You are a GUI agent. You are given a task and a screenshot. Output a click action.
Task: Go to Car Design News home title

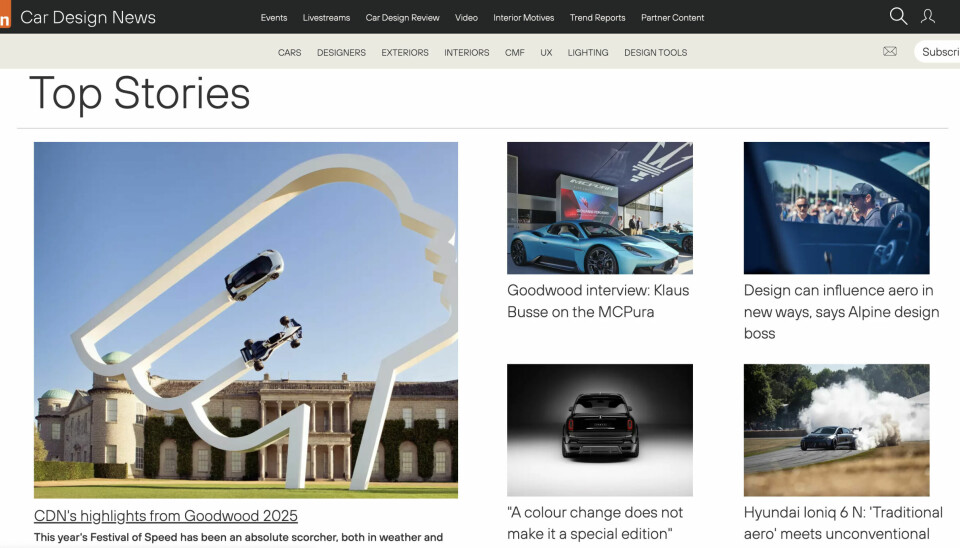(x=88, y=17)
